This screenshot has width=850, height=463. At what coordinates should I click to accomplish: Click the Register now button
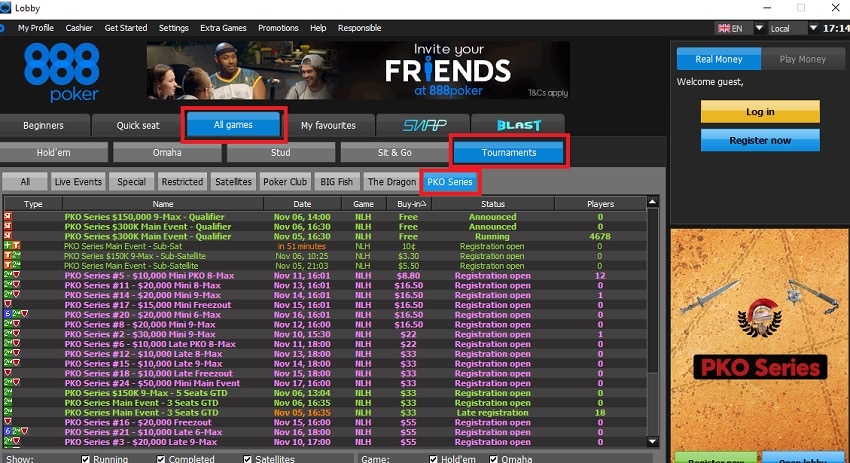click(x=760, y=140)
